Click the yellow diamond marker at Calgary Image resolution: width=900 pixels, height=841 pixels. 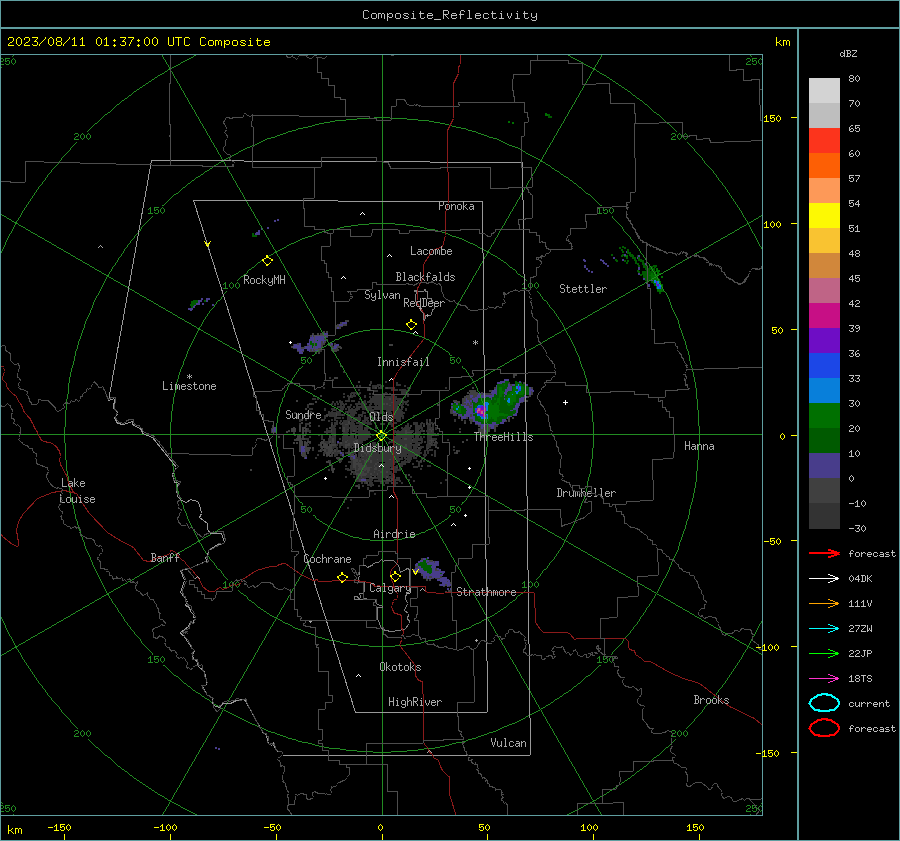(395, 576)
